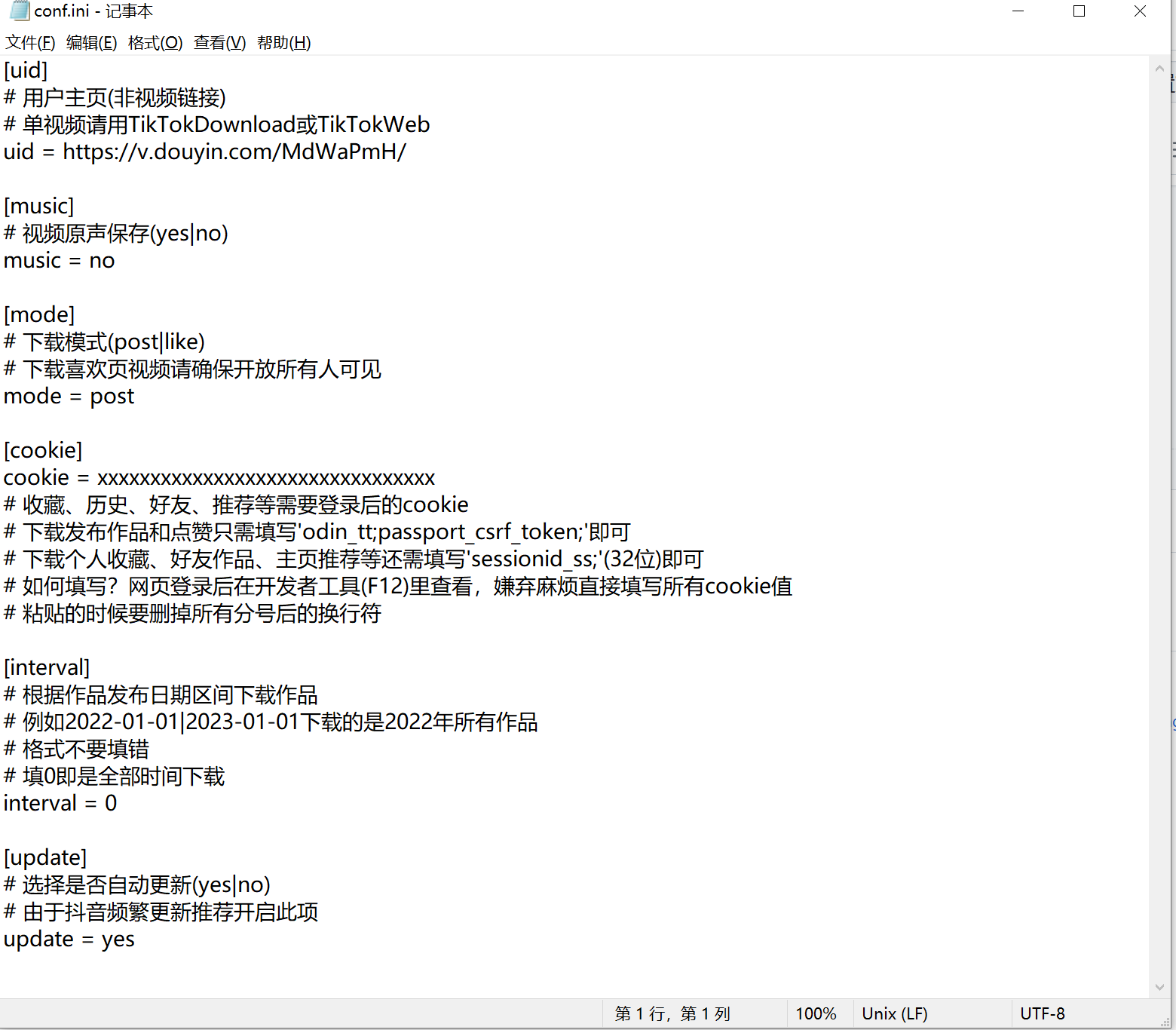The height and width of the screenshot is (1030, 1176).
Task: Click the UTF-8 encoding indicator in status bar
Action: pos(1043,1013)
